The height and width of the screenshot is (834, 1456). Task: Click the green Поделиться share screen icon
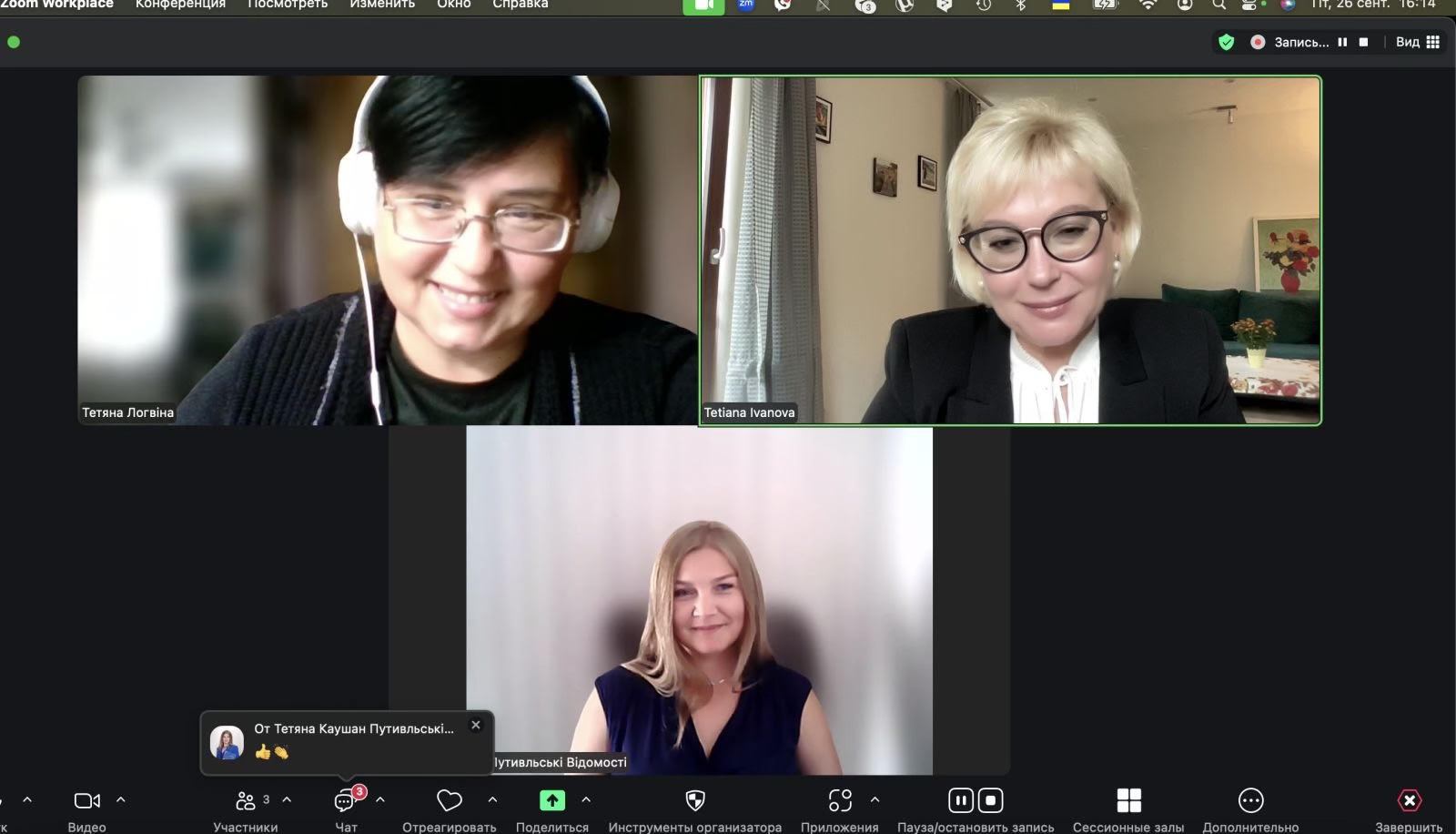551,801
